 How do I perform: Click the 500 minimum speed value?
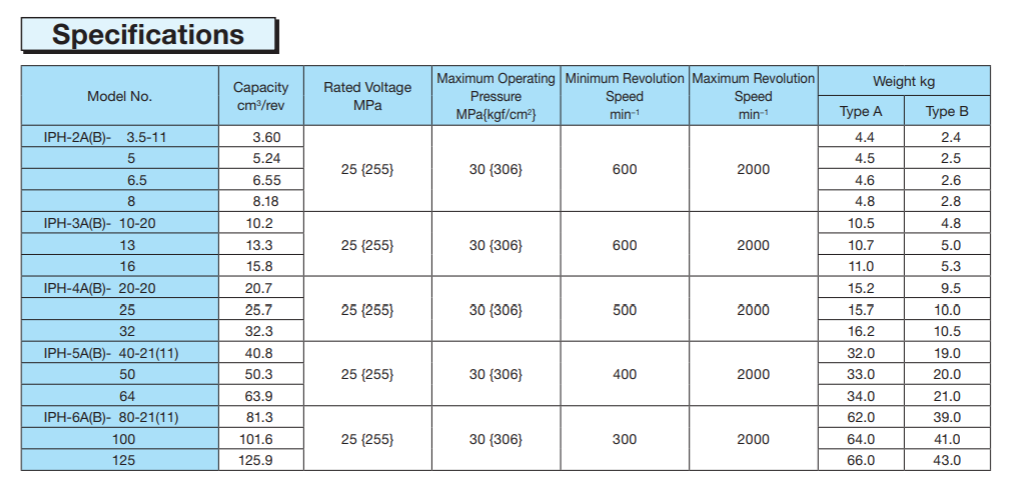(624, 310)
